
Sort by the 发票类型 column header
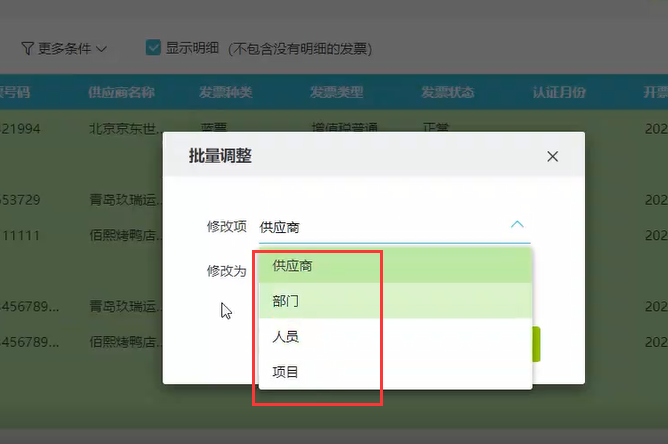[x=336, y=92]
